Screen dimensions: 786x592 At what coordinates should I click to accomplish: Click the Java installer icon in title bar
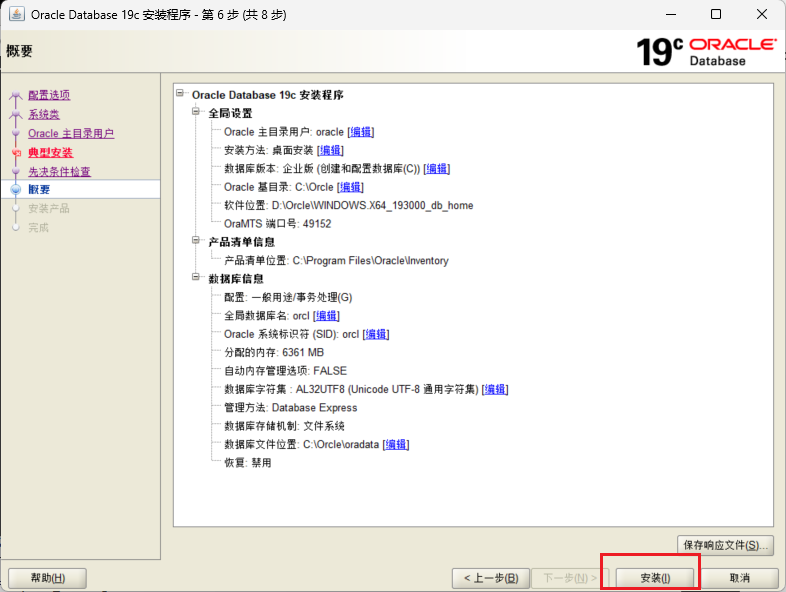pyautogui.click(x=16, y=14)
